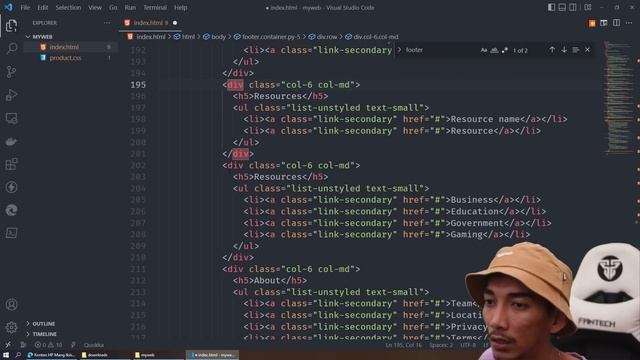Open the Search view in activity bar
The width and height of the screenshot is (640, 360).
(11, 49)
